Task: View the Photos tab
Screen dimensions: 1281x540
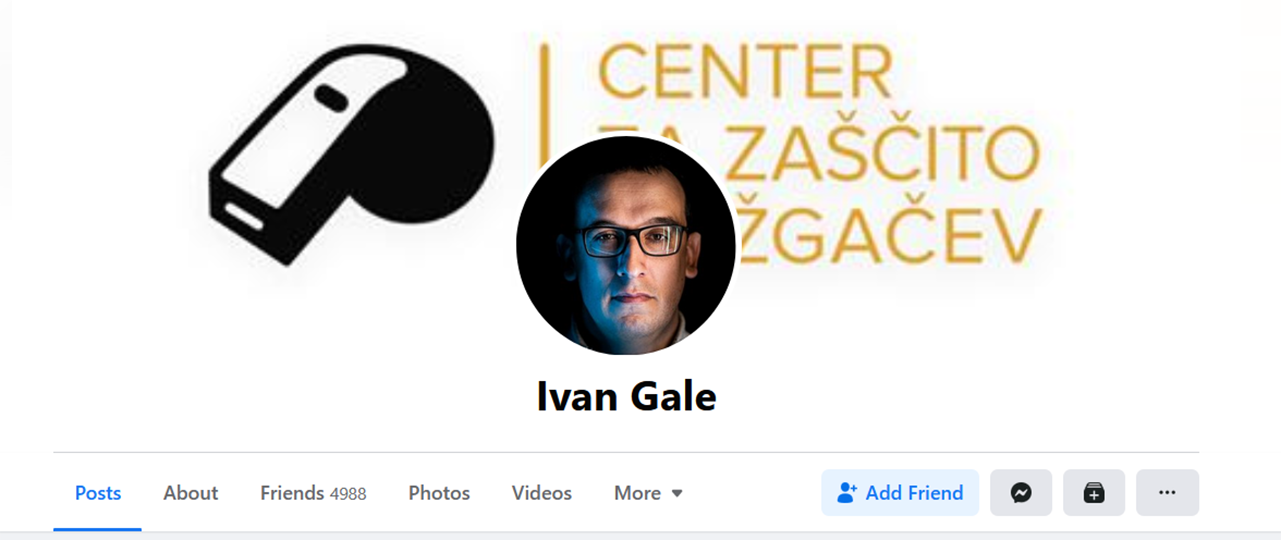Action: point(439,493)
